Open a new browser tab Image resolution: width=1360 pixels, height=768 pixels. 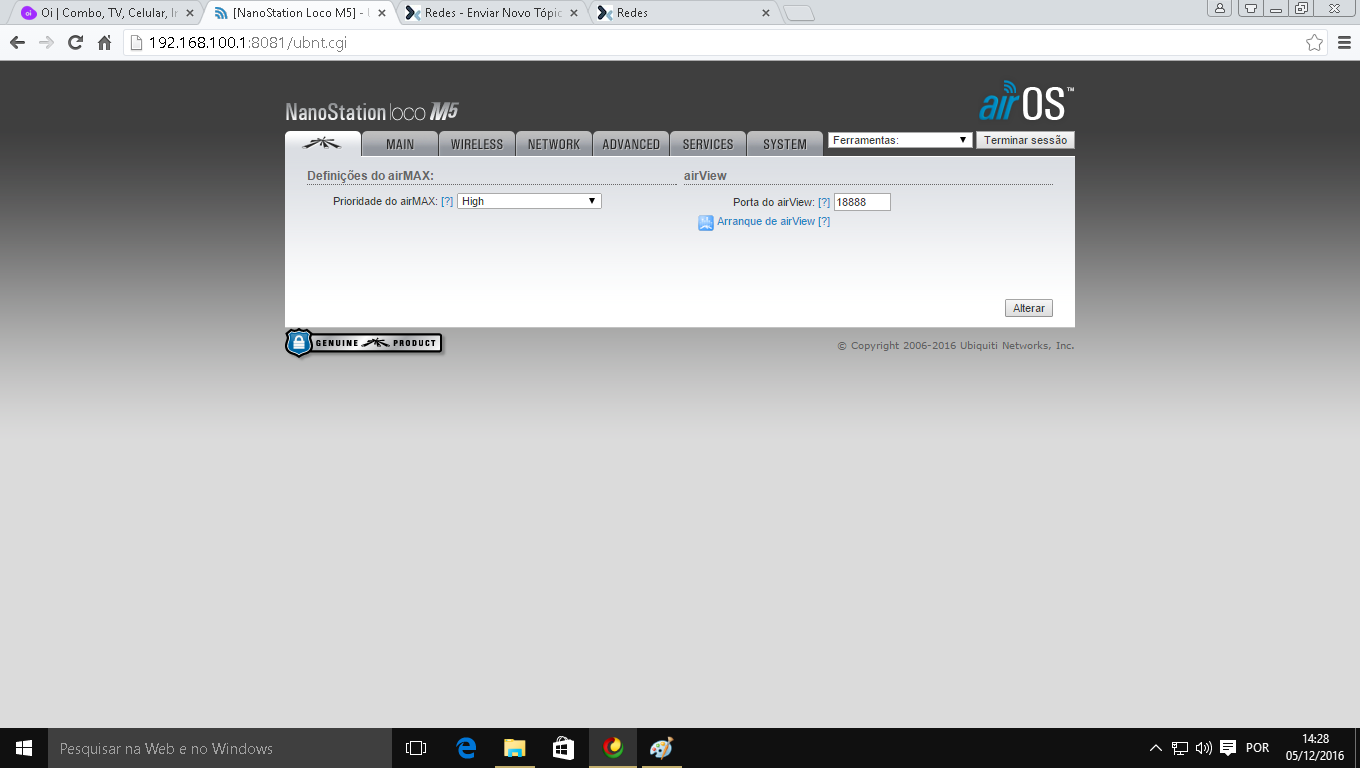pos(799,14)
